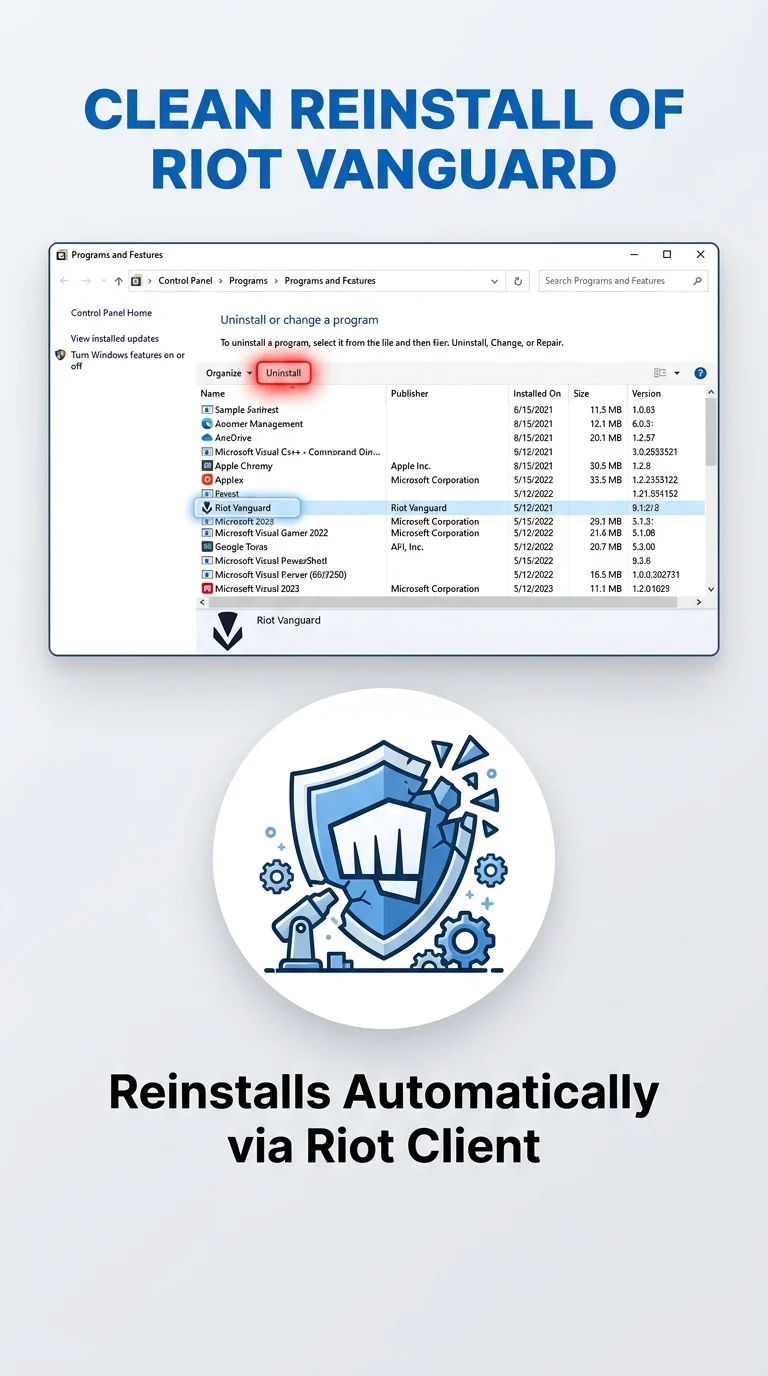This screenshot has height=1376, width=768.
Task: Click the Sample Sanirest program icon
Action: click(x=207, y=410)
